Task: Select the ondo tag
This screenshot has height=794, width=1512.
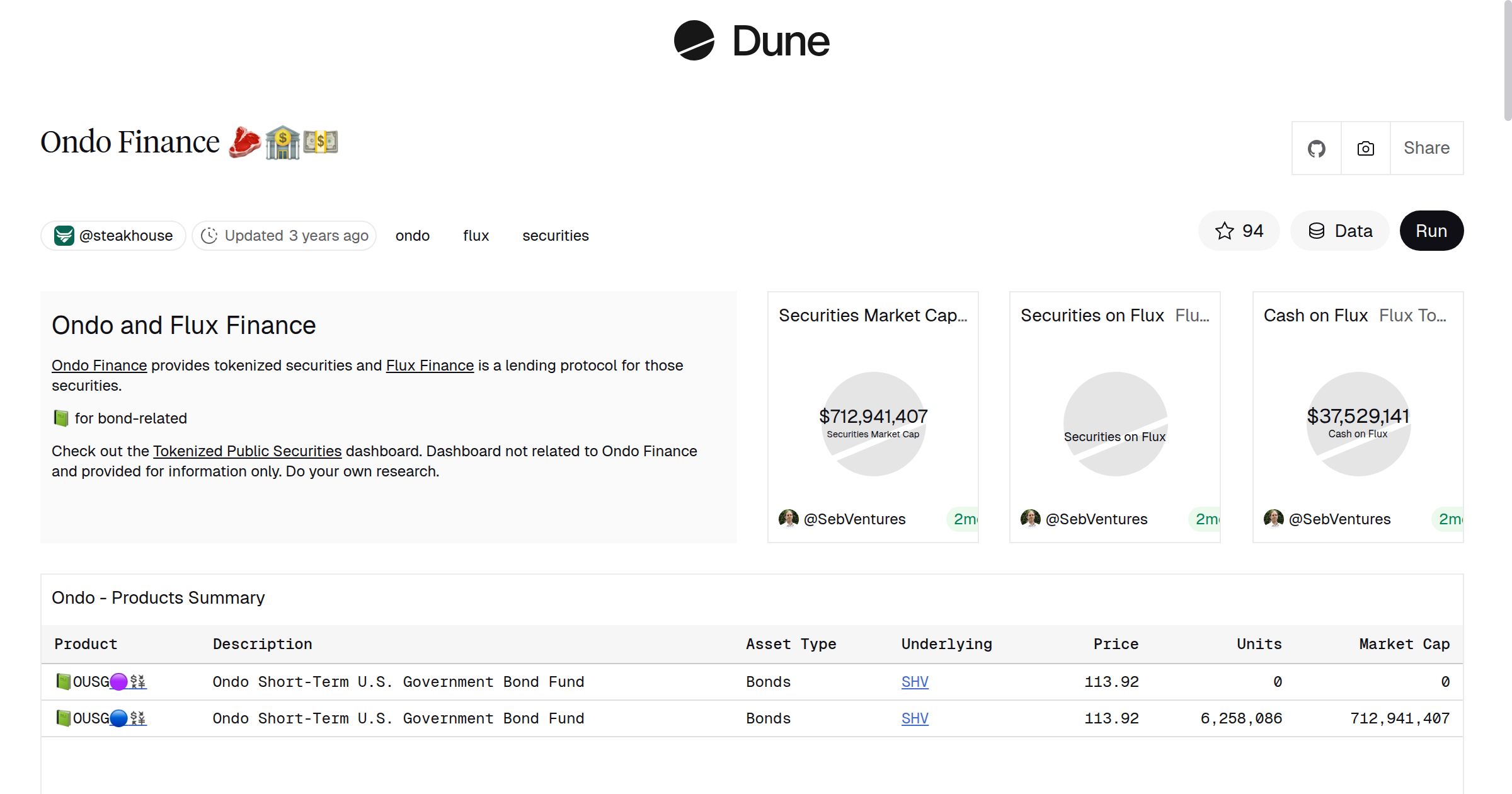Action: click(412, 235)
